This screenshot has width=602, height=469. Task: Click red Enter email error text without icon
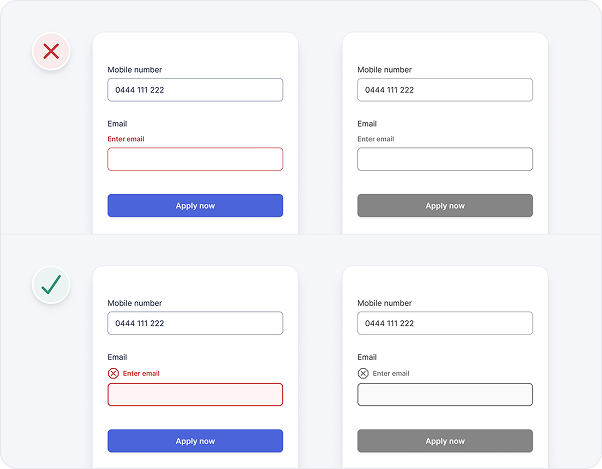pyautogui.click(x=126, y=139)
